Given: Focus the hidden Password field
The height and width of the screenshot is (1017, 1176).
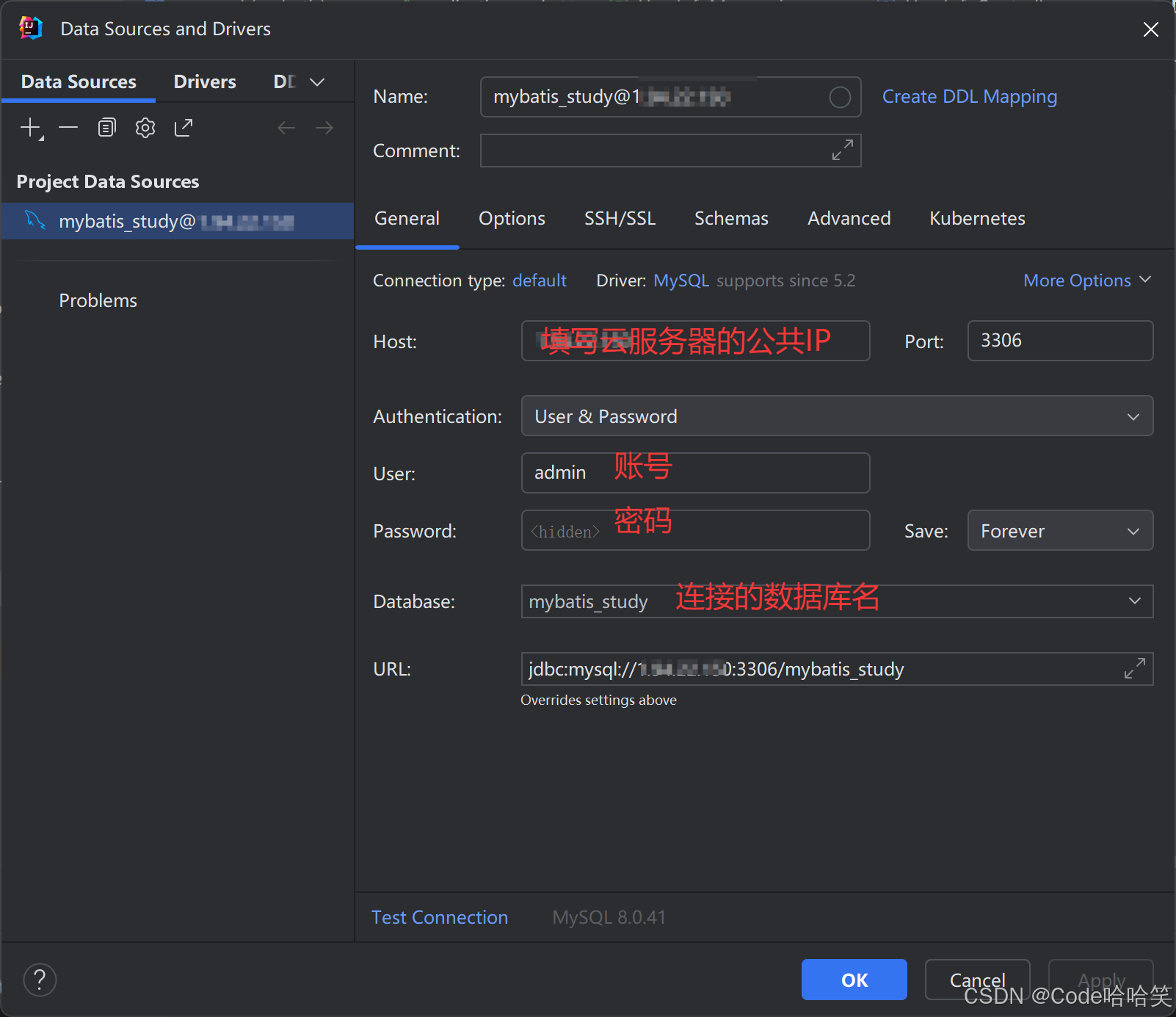Looking at the screenshot, I should click(695, 530).
